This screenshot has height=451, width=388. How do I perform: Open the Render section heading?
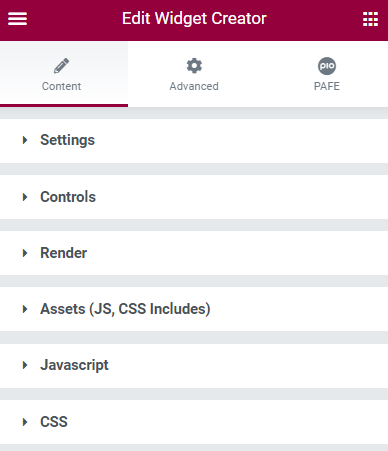(x=64, y=253)
